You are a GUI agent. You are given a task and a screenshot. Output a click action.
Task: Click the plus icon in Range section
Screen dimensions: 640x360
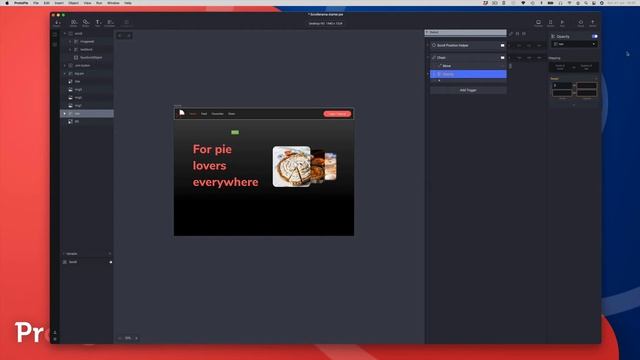coord(596,78)
